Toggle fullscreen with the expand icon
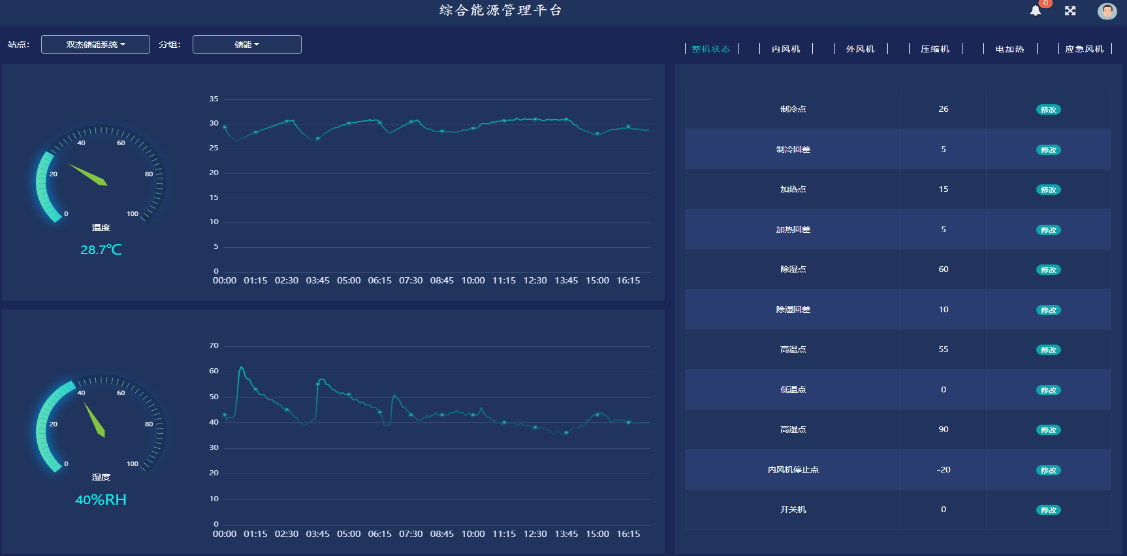 (x=1070, y=11)
